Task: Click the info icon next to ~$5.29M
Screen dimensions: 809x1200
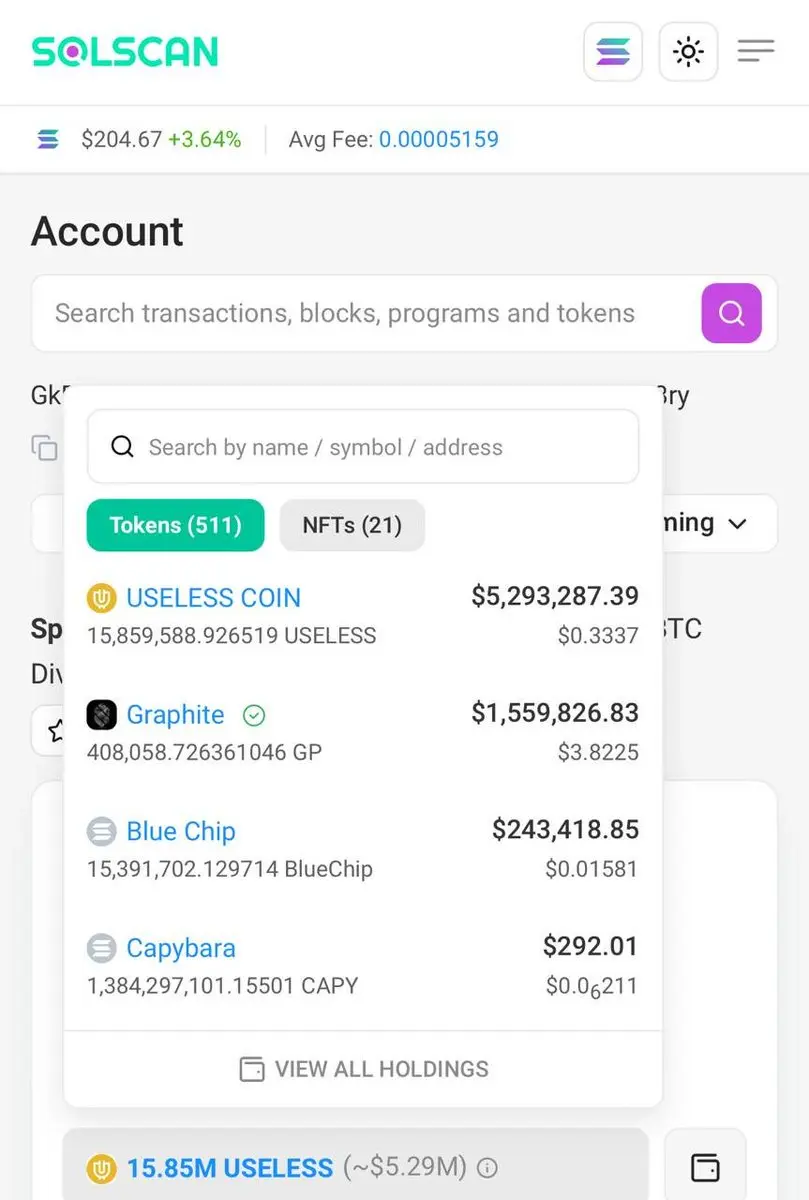Action: pos(487,1167)
